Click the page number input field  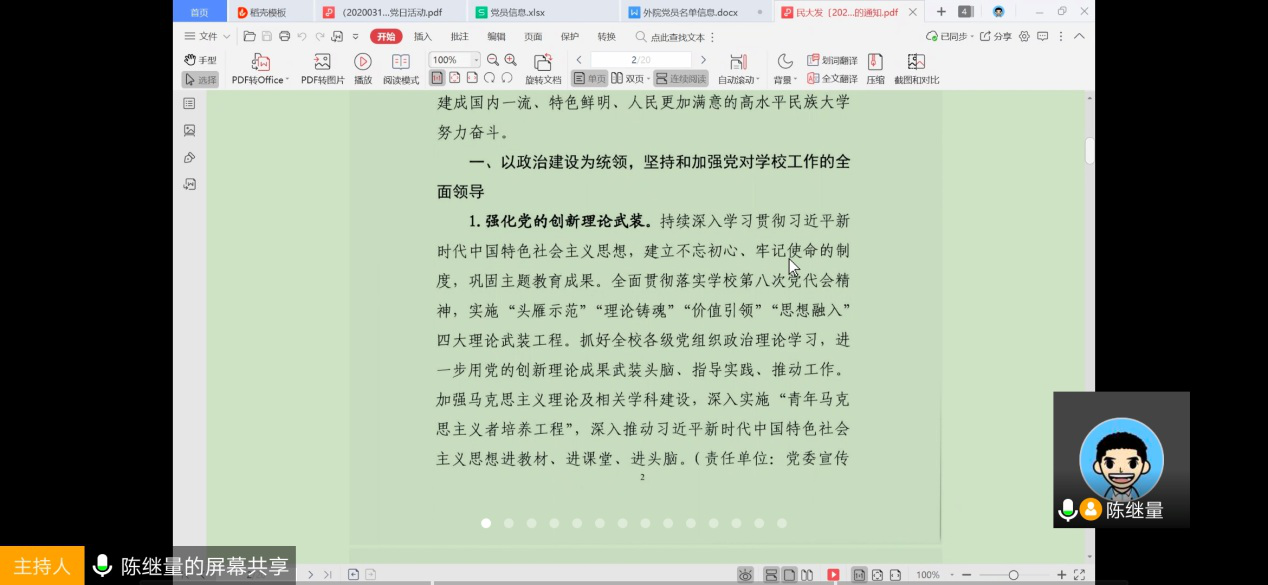click(640, 60)
